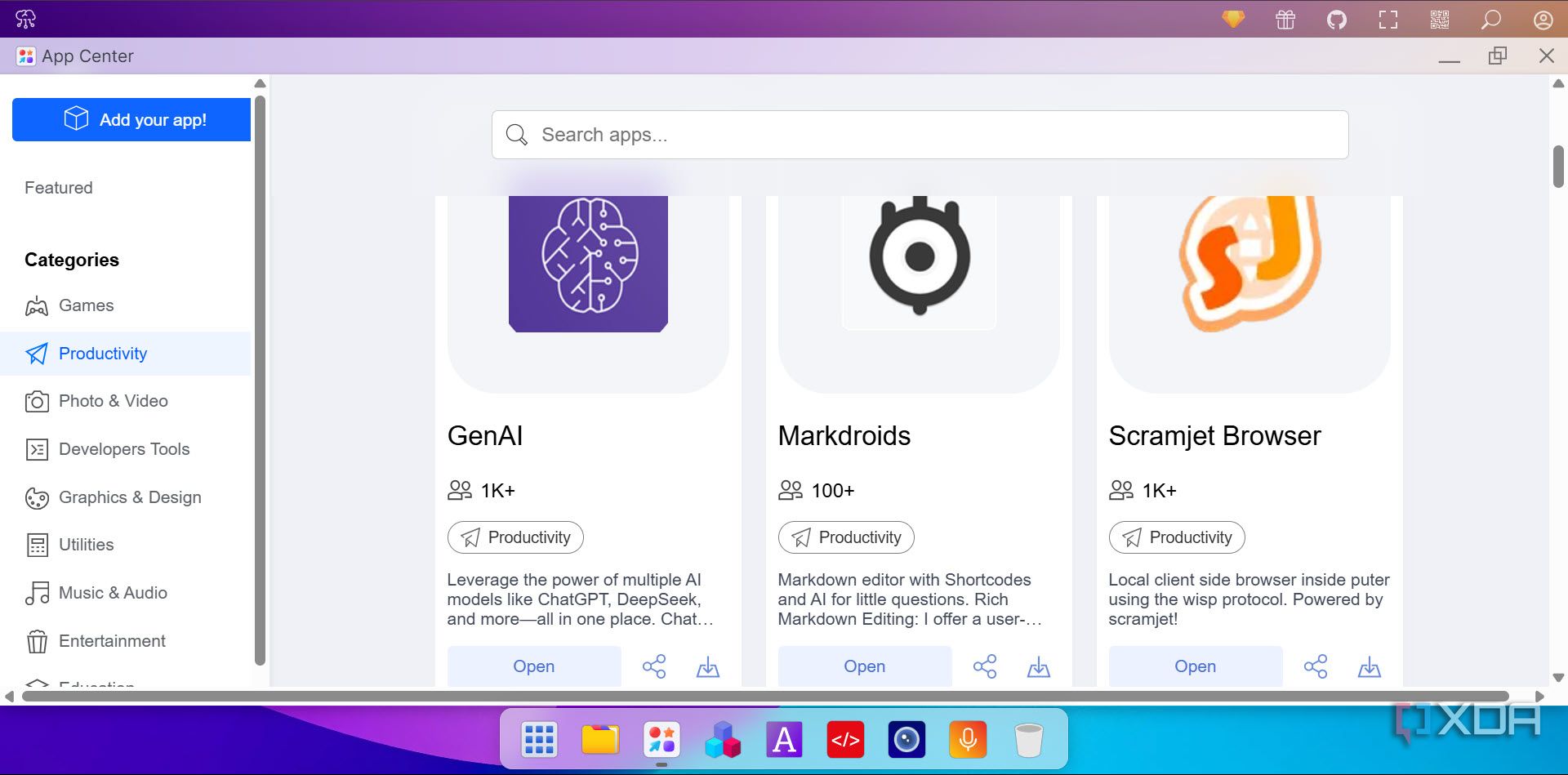Open the GitHub icon in top bar

pyautogui.click(x=1337, y=20)
